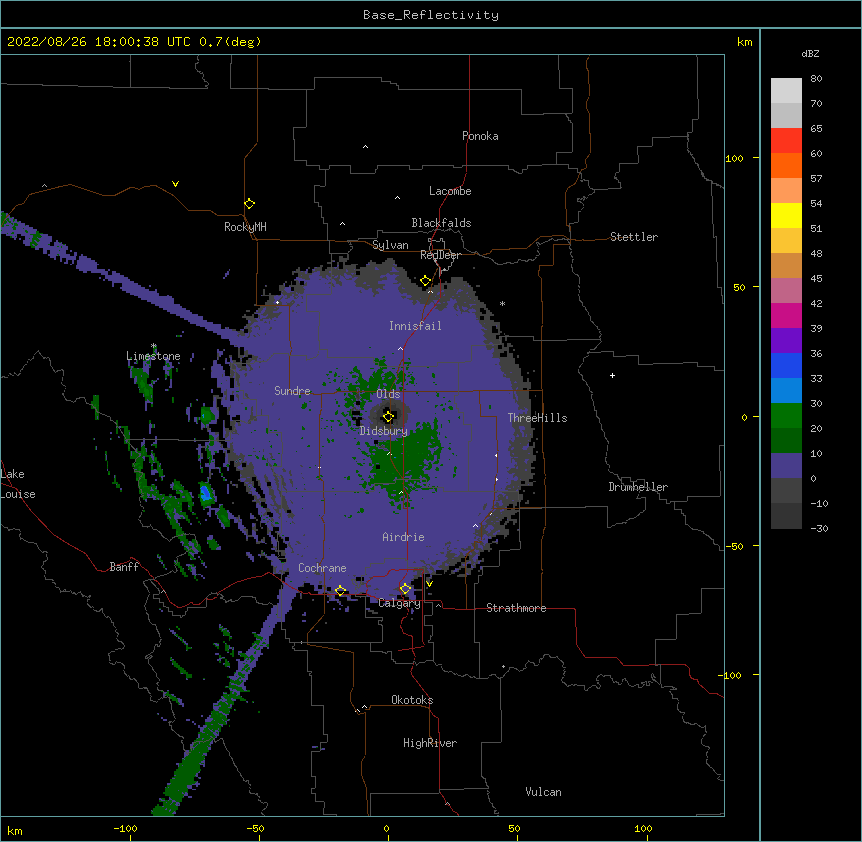Click the RockyMH label
This screenshot has width=862, height=842.
coord(245,227)
